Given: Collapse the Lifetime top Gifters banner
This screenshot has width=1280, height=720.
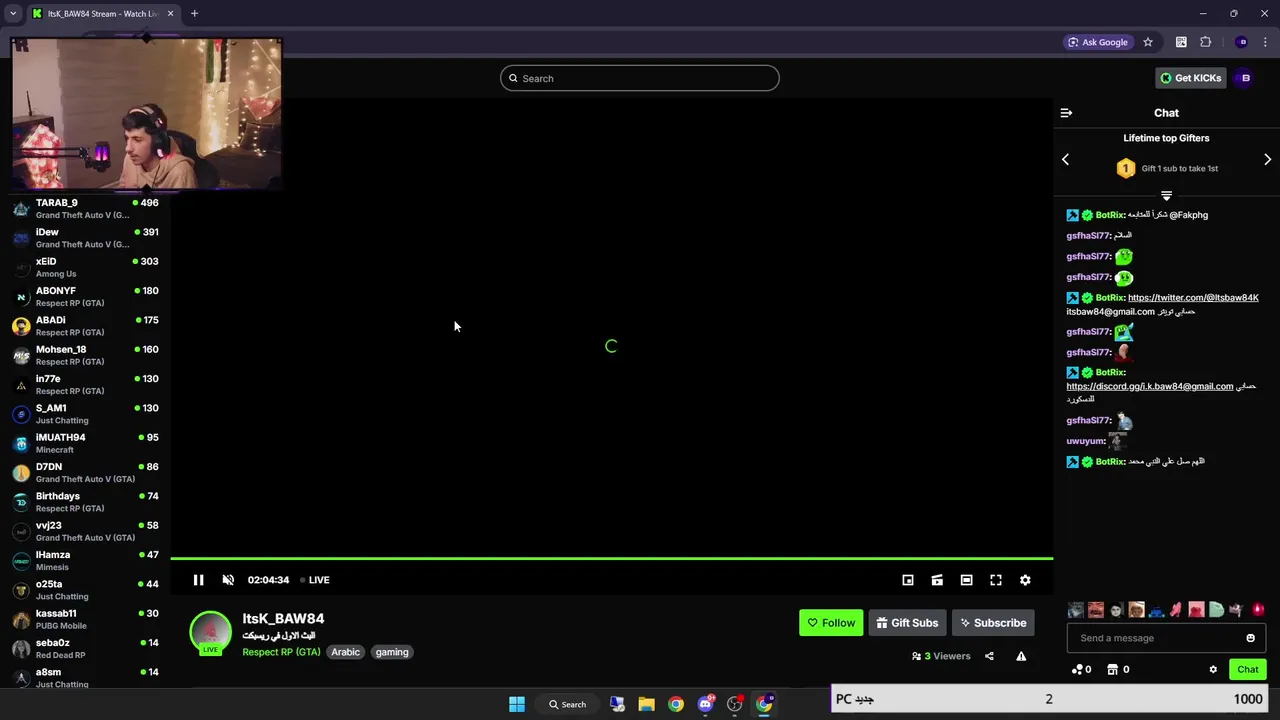Looking at the screenshot, I should [x=1166, y=195].
